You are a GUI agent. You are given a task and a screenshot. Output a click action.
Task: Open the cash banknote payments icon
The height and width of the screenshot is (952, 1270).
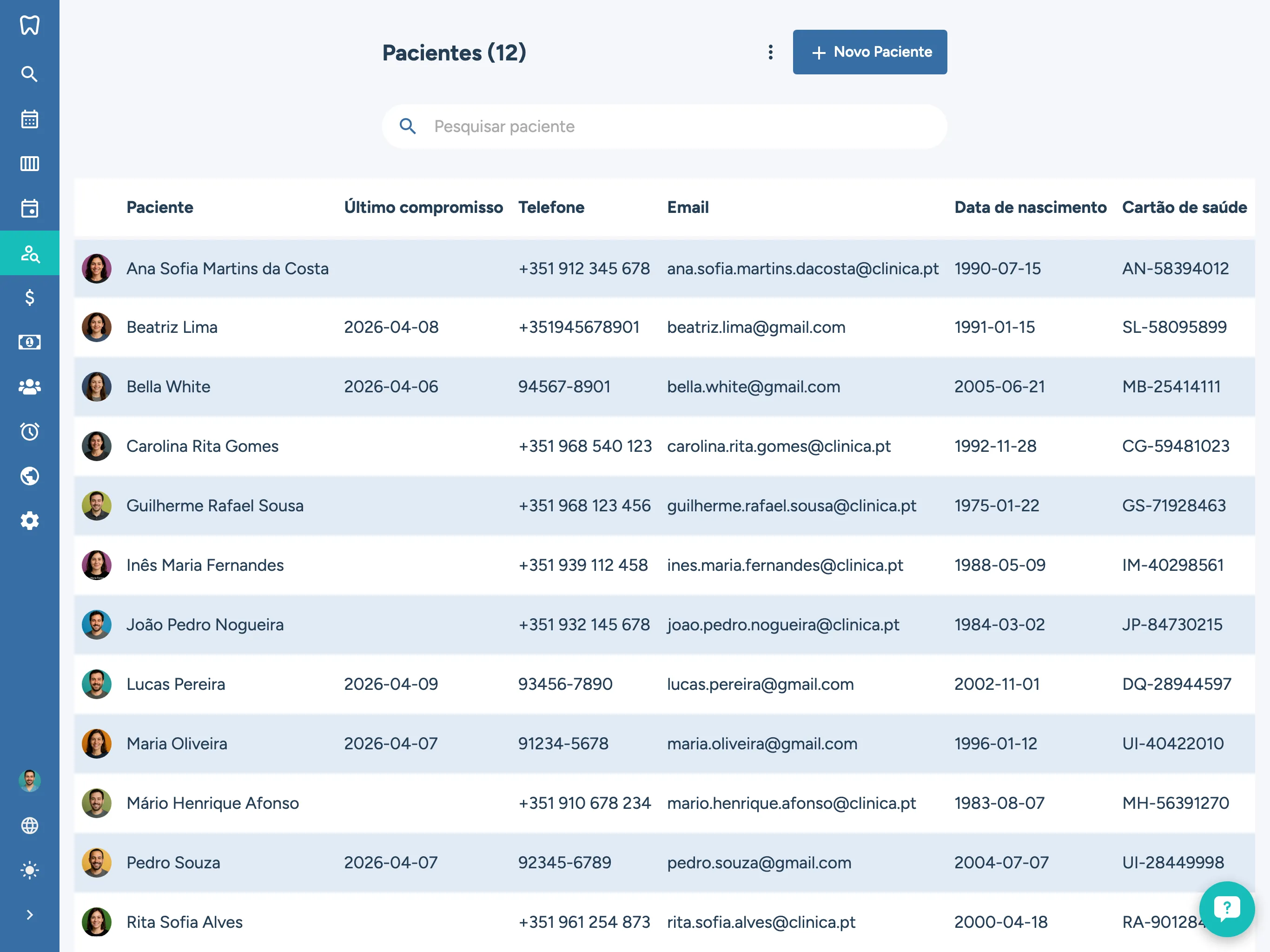pos(29,342)
